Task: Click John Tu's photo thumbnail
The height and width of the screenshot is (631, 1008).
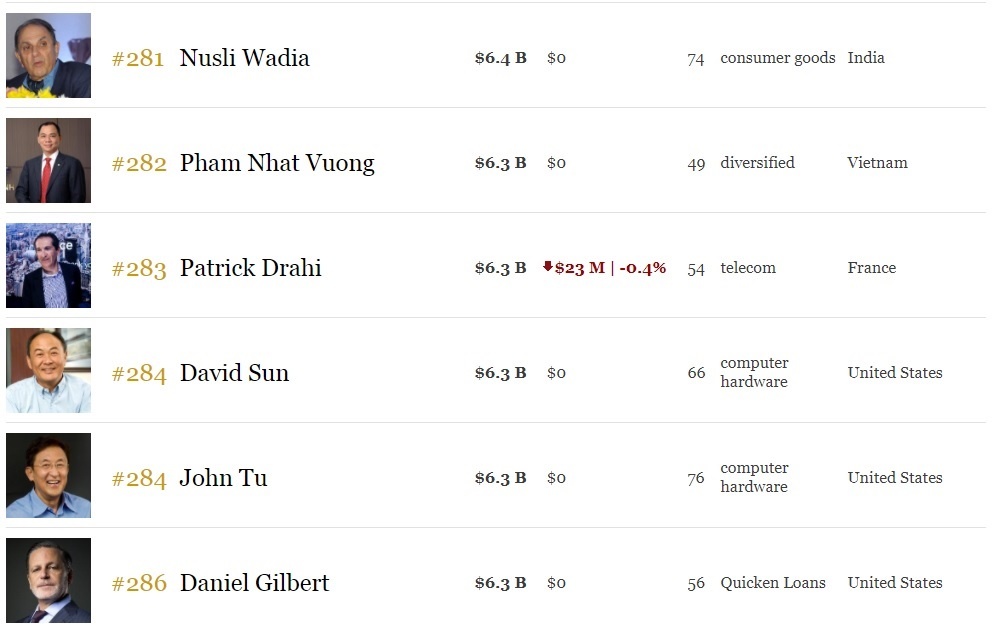Action: [48, 476]
